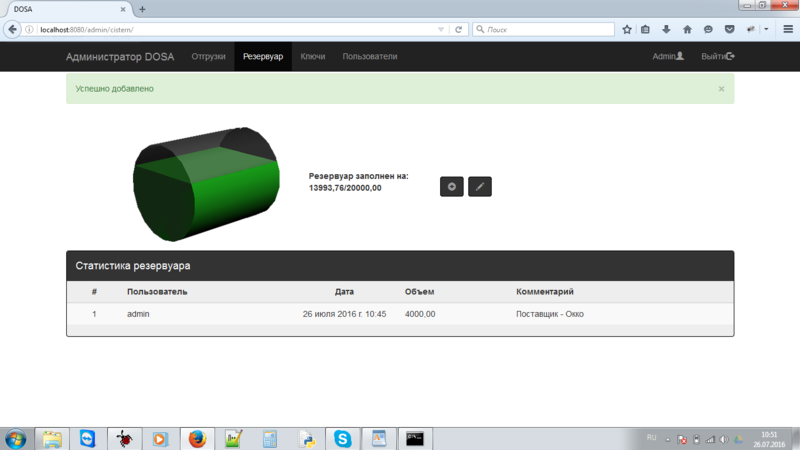
Task: Reload the page with refresh button
Action: point(459,29)
